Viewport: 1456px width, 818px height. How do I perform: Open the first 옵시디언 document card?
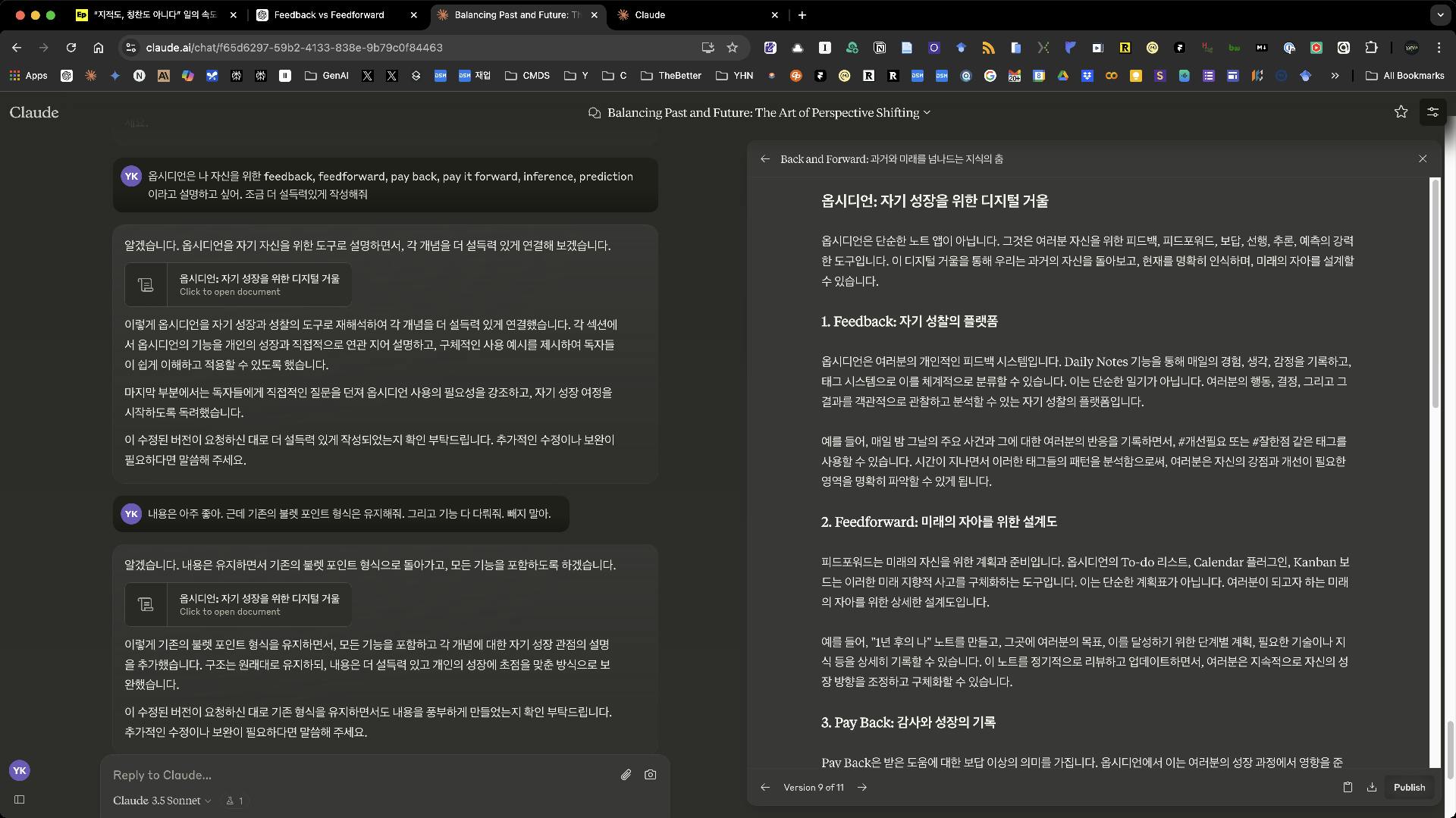238,284
